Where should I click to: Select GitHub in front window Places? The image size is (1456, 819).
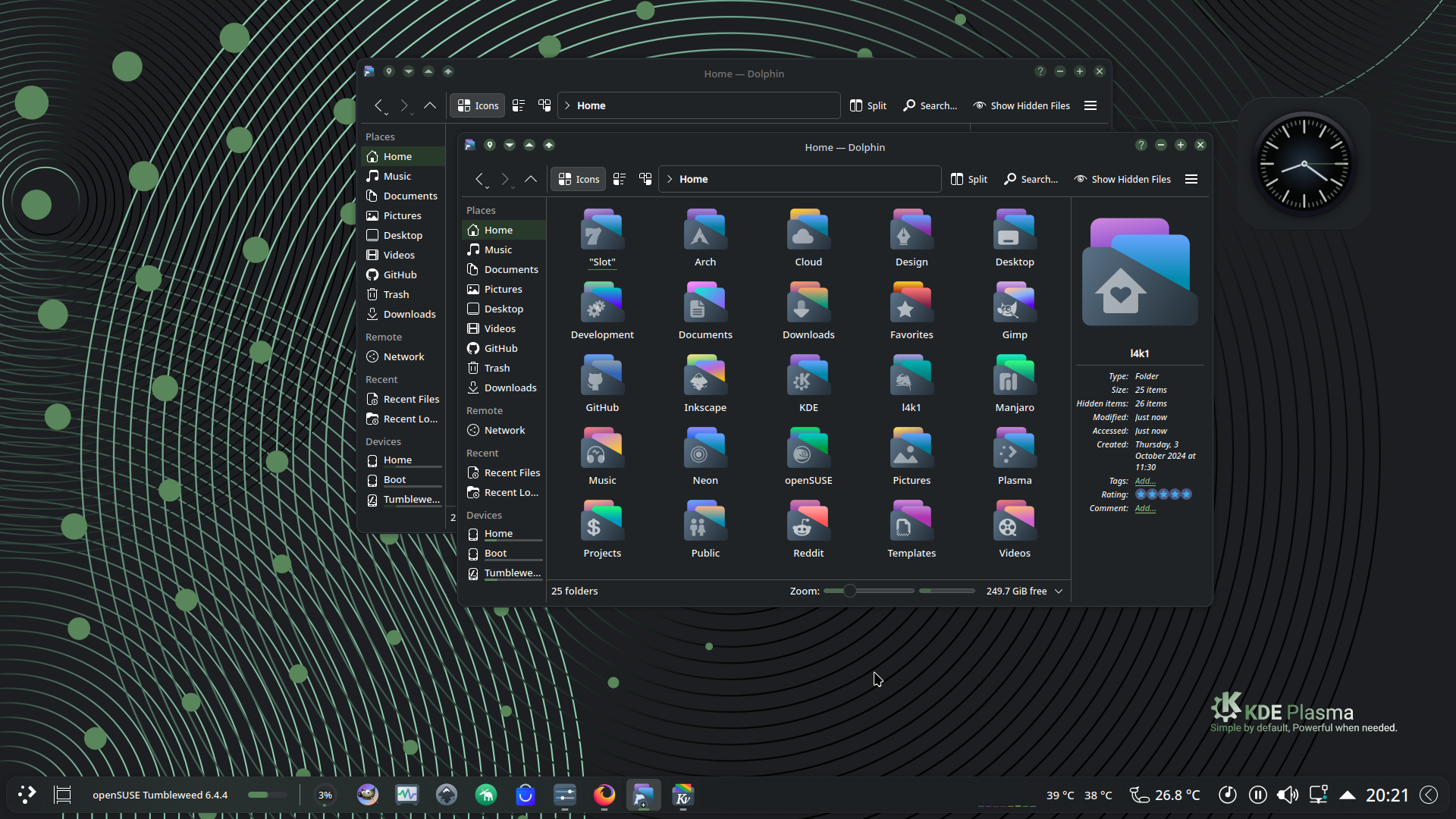504,348
